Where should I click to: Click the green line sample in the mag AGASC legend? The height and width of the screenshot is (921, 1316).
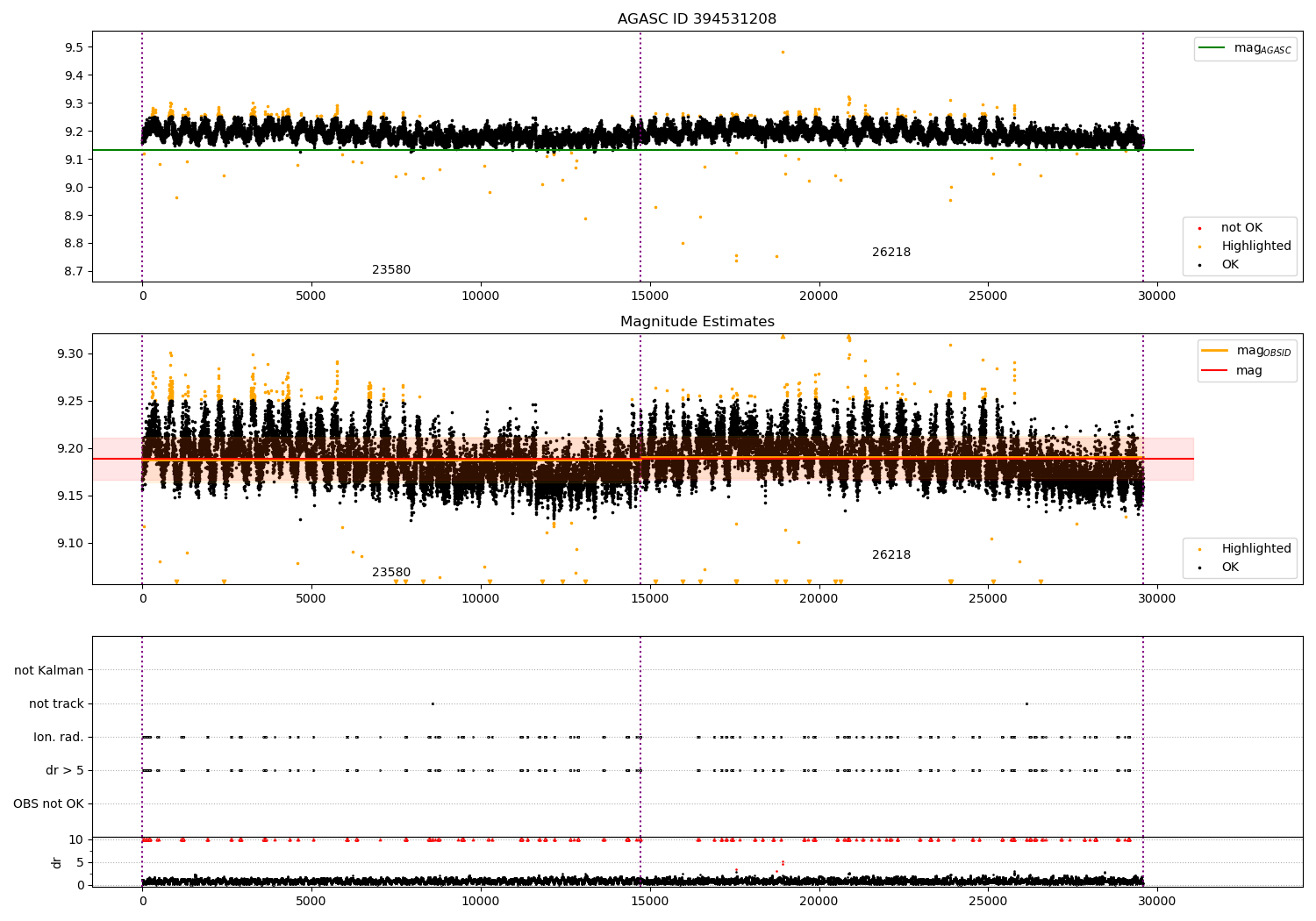pos(1212,48)
